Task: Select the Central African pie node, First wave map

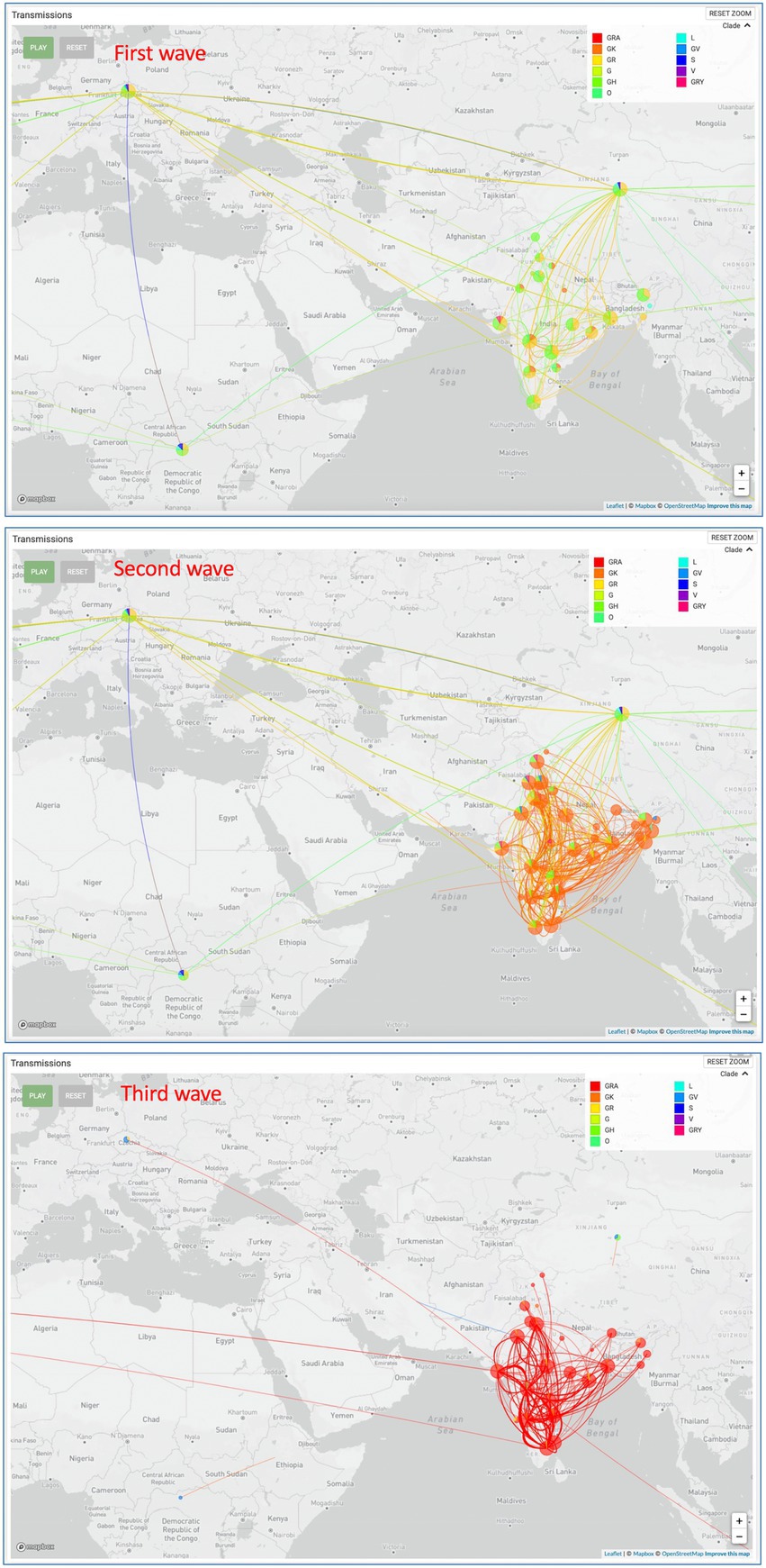Action: (x=183, y=449)
